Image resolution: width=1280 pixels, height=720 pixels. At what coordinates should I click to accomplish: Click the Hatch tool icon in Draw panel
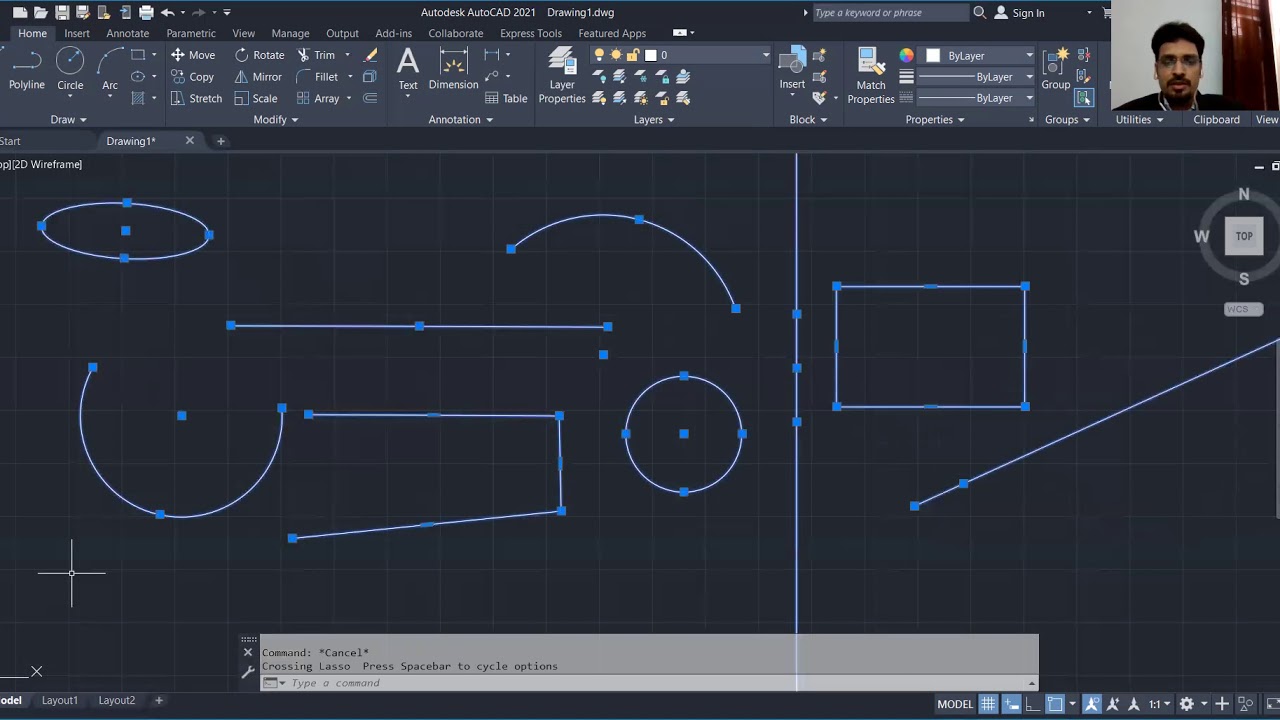(x=138, y=98)
